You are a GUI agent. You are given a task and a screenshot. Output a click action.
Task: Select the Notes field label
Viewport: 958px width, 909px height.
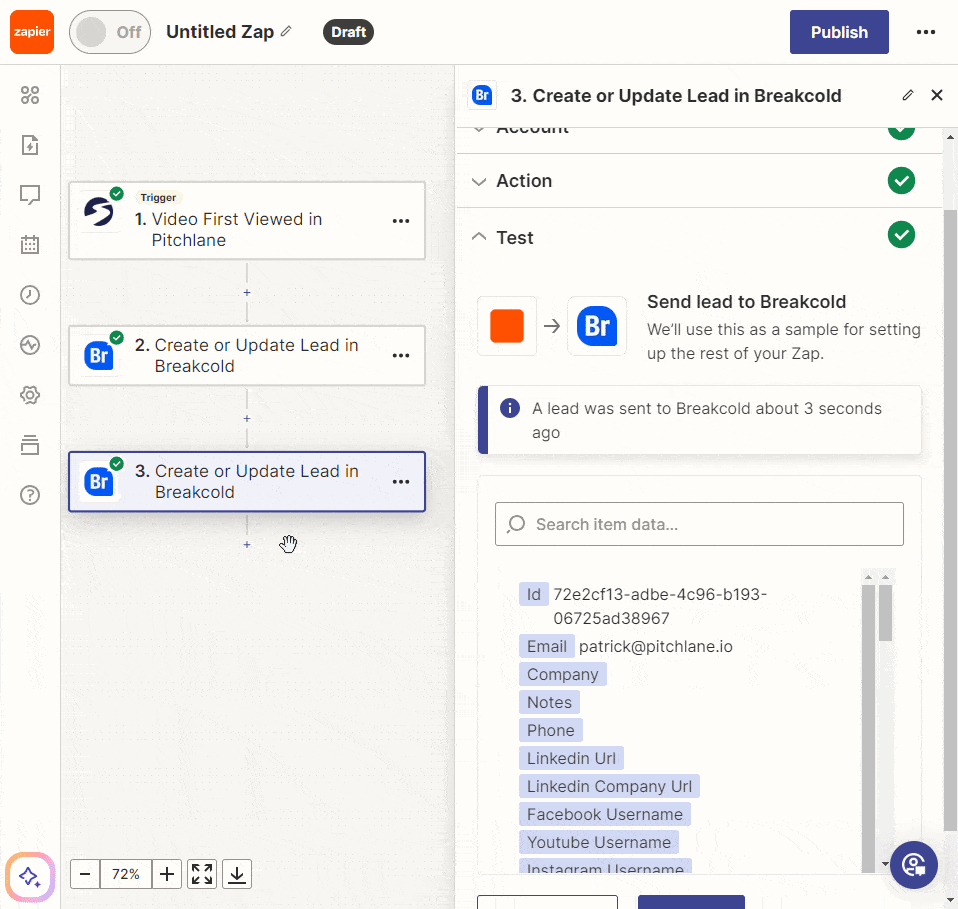coord(549,703)
